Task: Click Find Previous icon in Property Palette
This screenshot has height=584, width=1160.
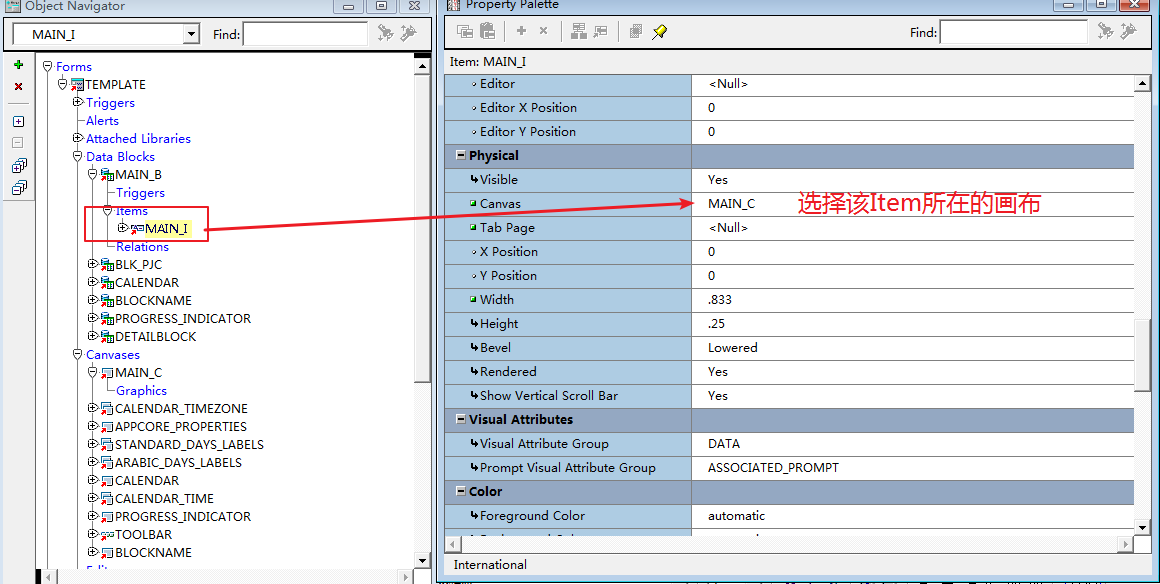Action: [1128, 31]
